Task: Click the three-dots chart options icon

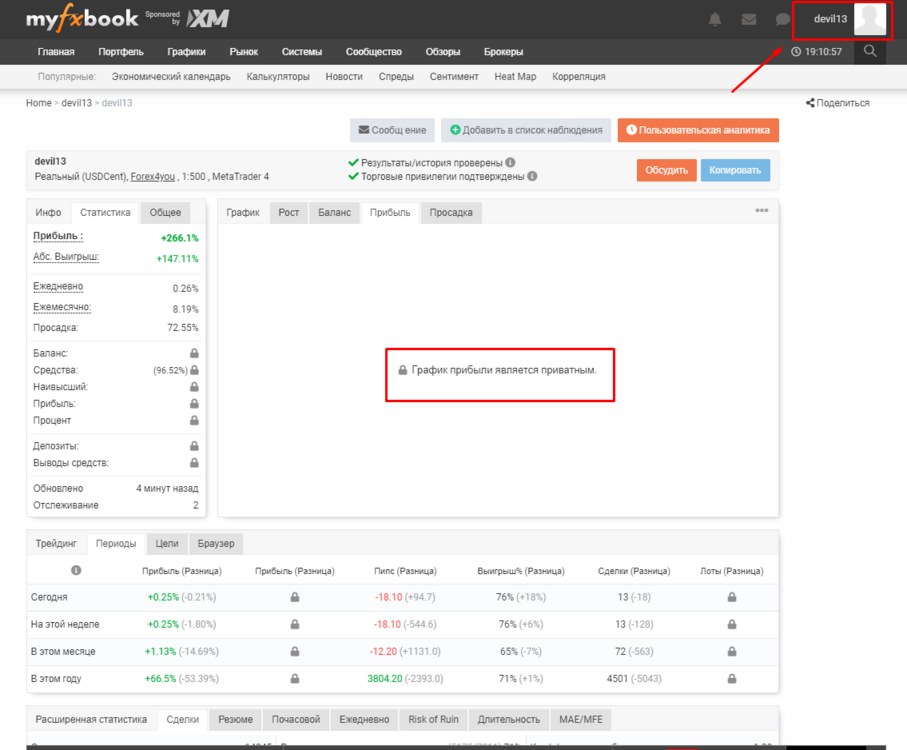Action: [x=762, y=210]
